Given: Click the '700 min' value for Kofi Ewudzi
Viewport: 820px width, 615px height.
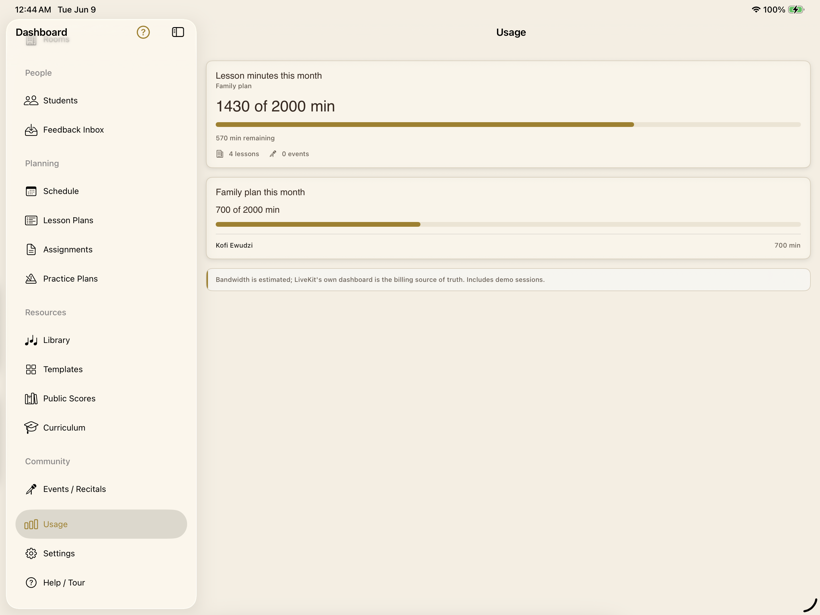Looking at the screenshot, I should coord(787,245).
